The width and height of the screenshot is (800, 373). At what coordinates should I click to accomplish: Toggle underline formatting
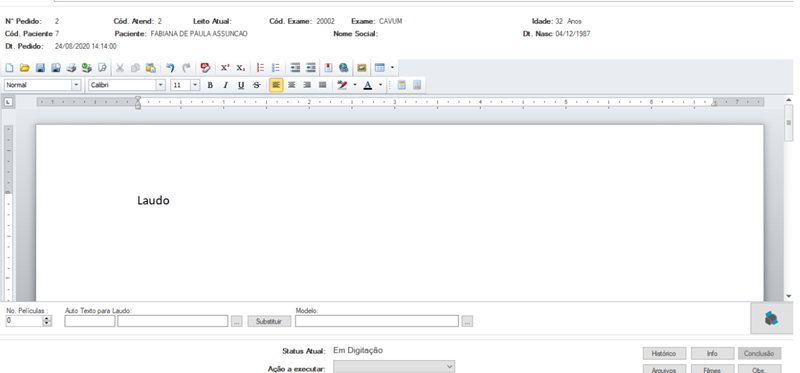point(241,85)
